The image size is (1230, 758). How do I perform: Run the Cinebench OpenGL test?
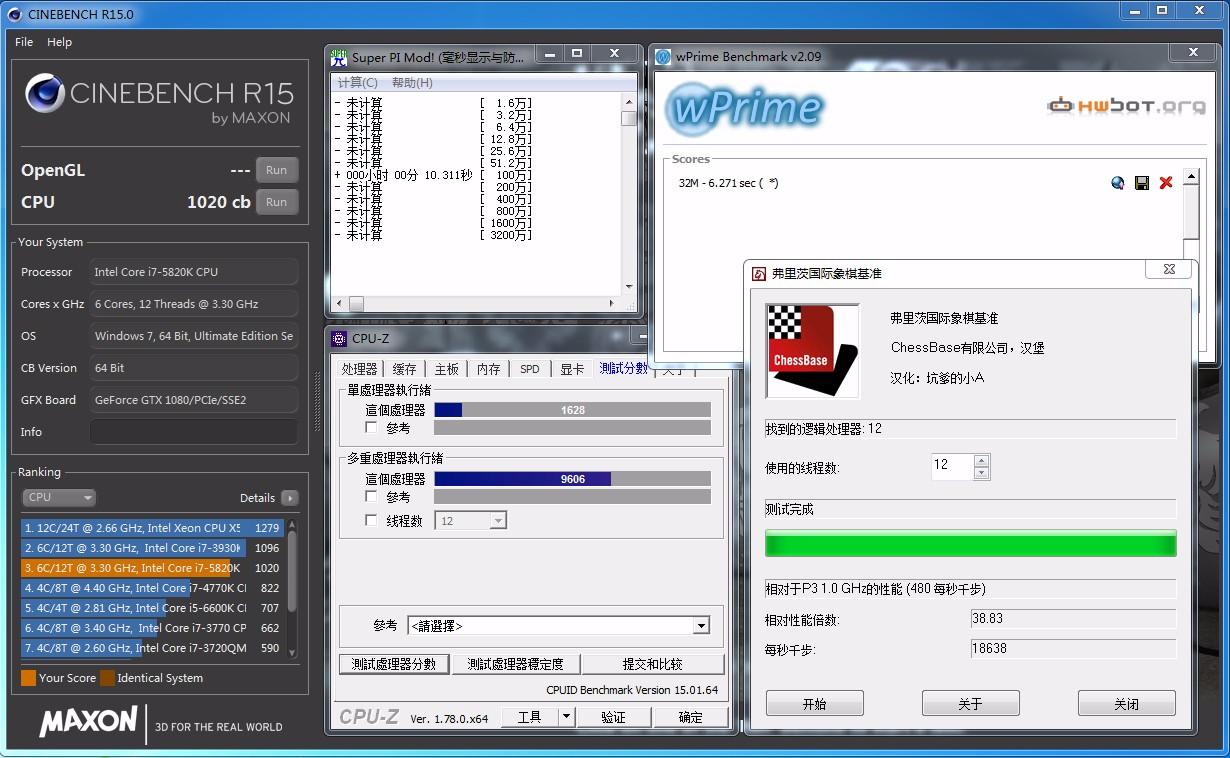[x=277, y=170]
